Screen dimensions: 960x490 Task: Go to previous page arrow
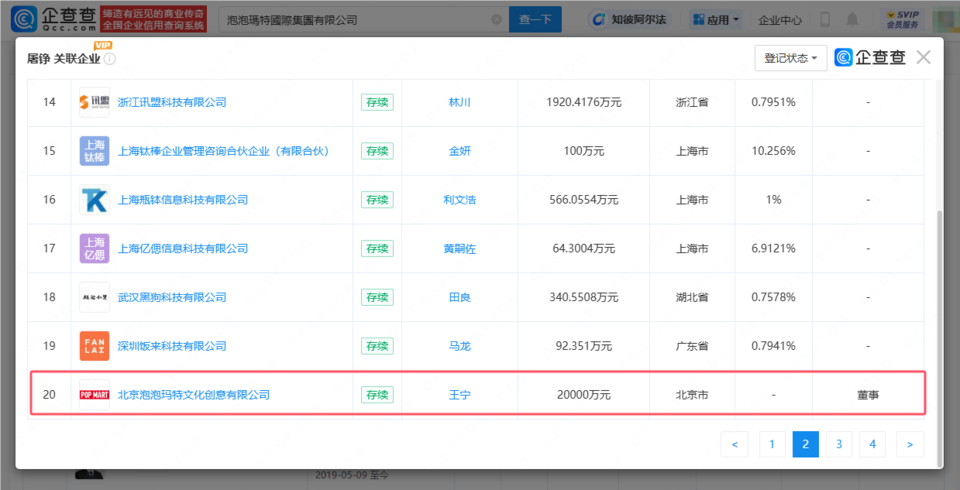(735, 444)
